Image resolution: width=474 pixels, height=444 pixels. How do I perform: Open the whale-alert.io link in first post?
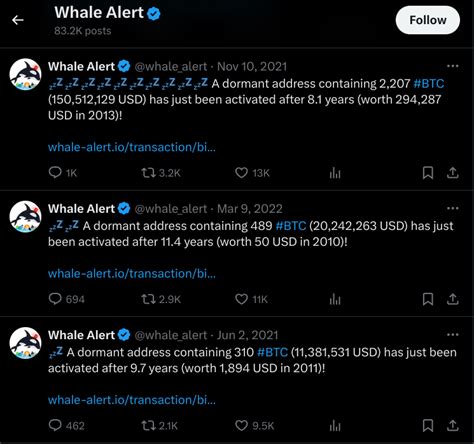132,147
